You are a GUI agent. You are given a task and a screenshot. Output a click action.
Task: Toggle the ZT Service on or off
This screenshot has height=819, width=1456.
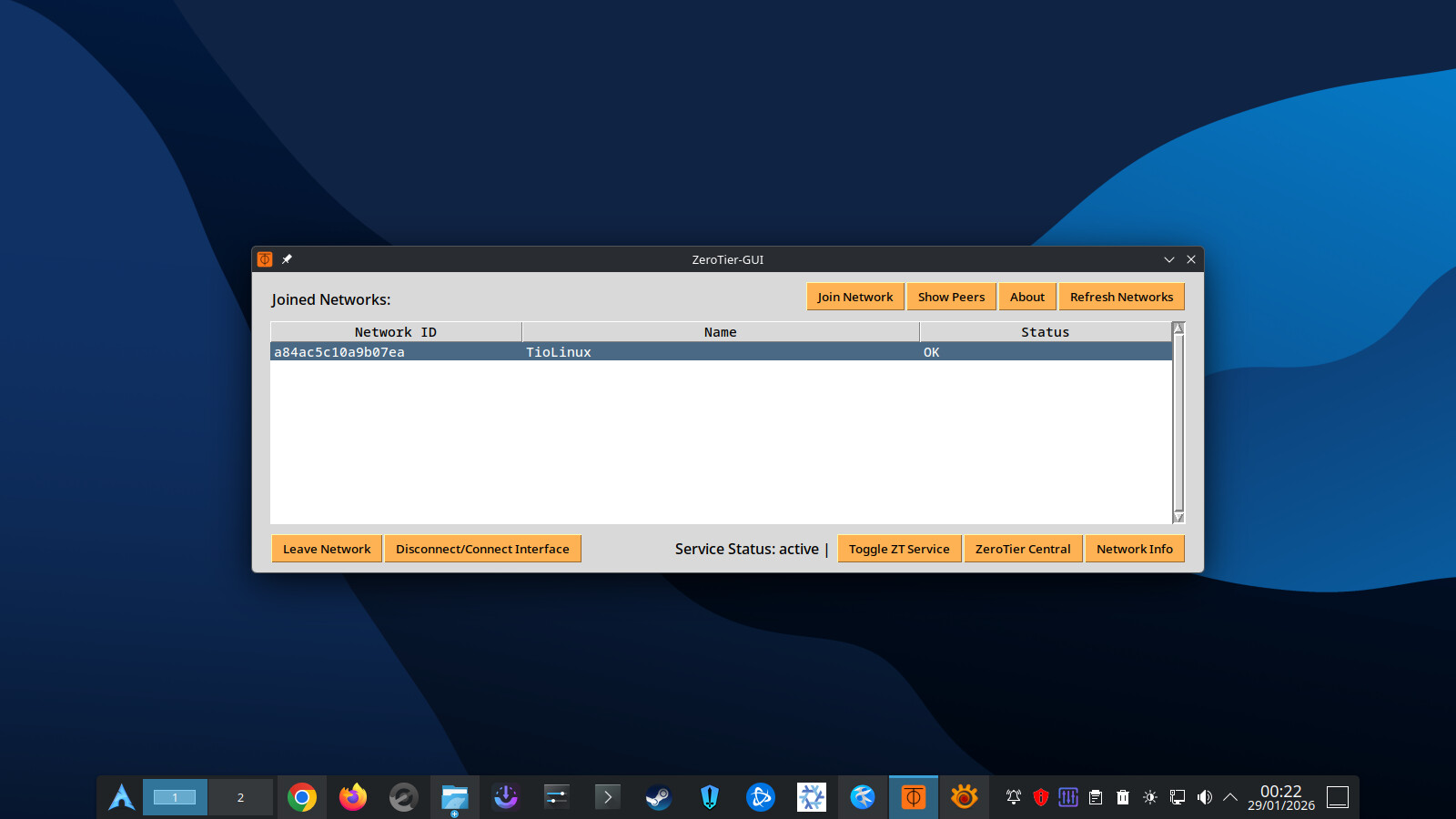click(x=898, y=549)
